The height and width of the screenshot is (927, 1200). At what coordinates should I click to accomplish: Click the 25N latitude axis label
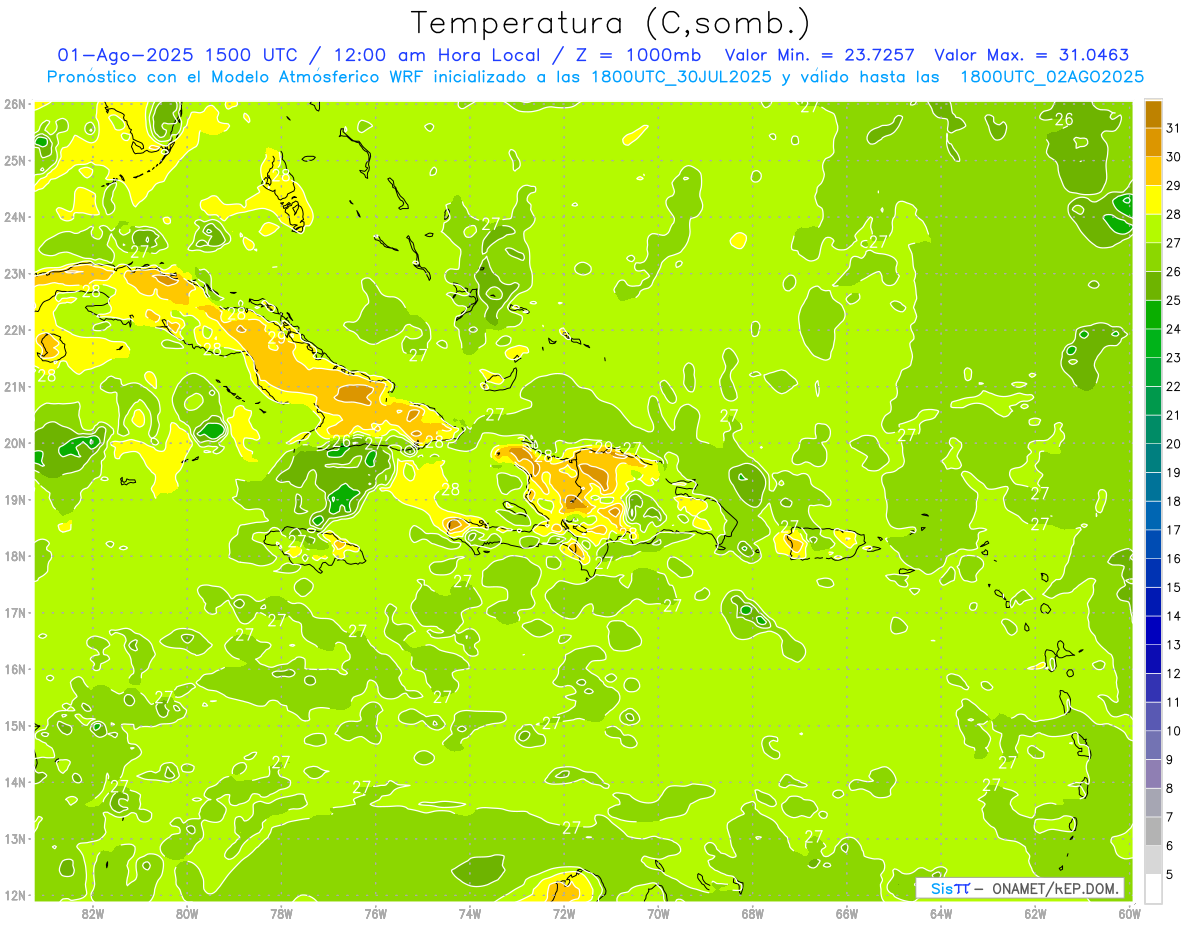coord(14,160)
